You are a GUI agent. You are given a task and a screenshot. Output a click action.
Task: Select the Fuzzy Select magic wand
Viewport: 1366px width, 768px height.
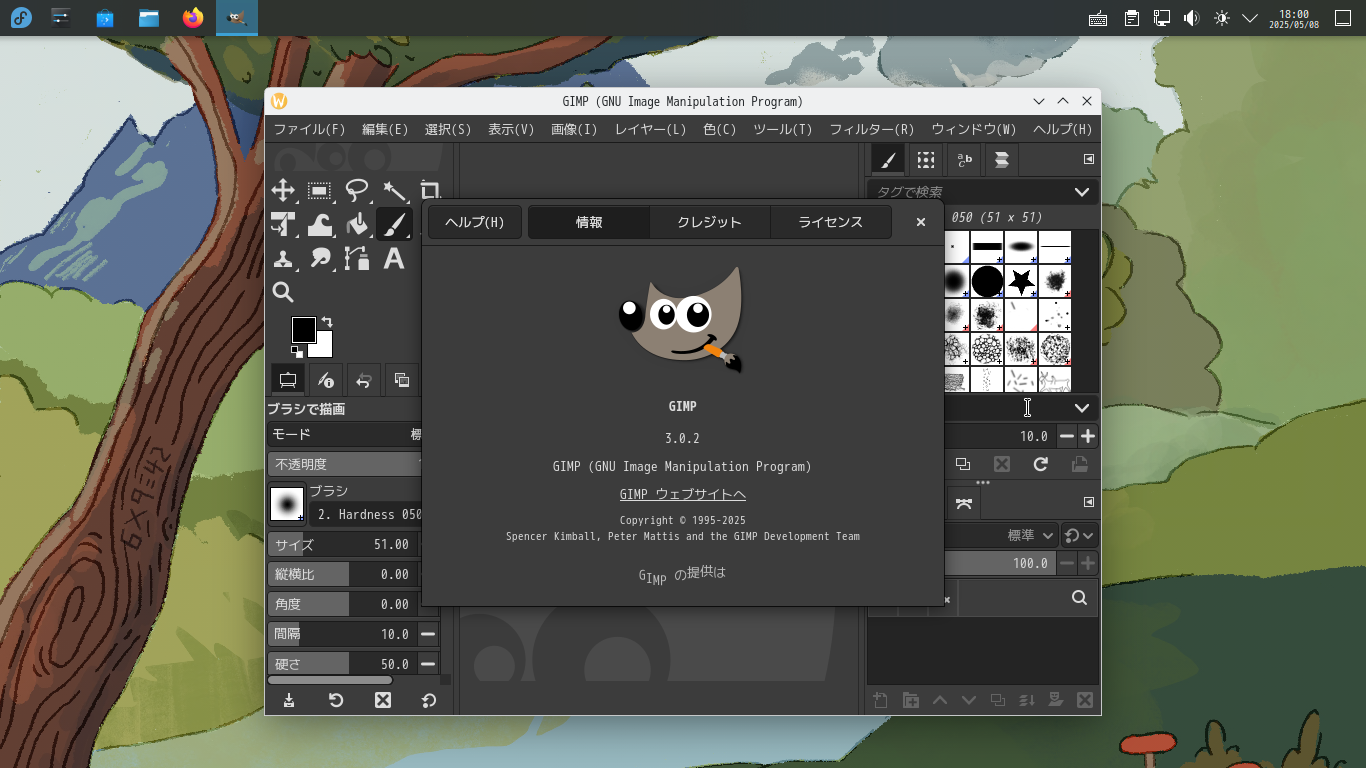pos(394,191)
